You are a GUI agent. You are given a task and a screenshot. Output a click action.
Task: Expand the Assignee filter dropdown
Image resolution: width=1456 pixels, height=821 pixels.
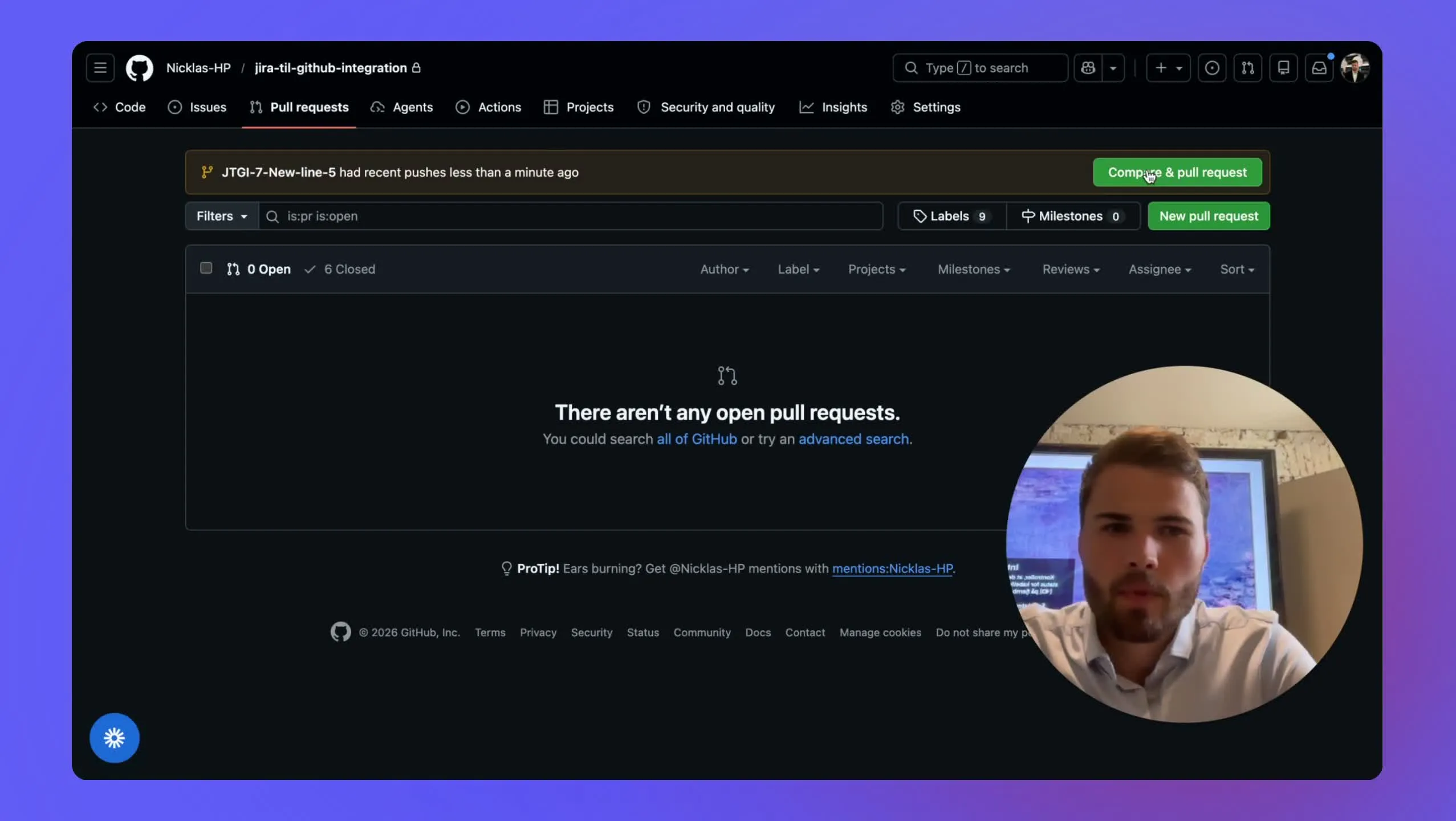(x=1160, y=269)
